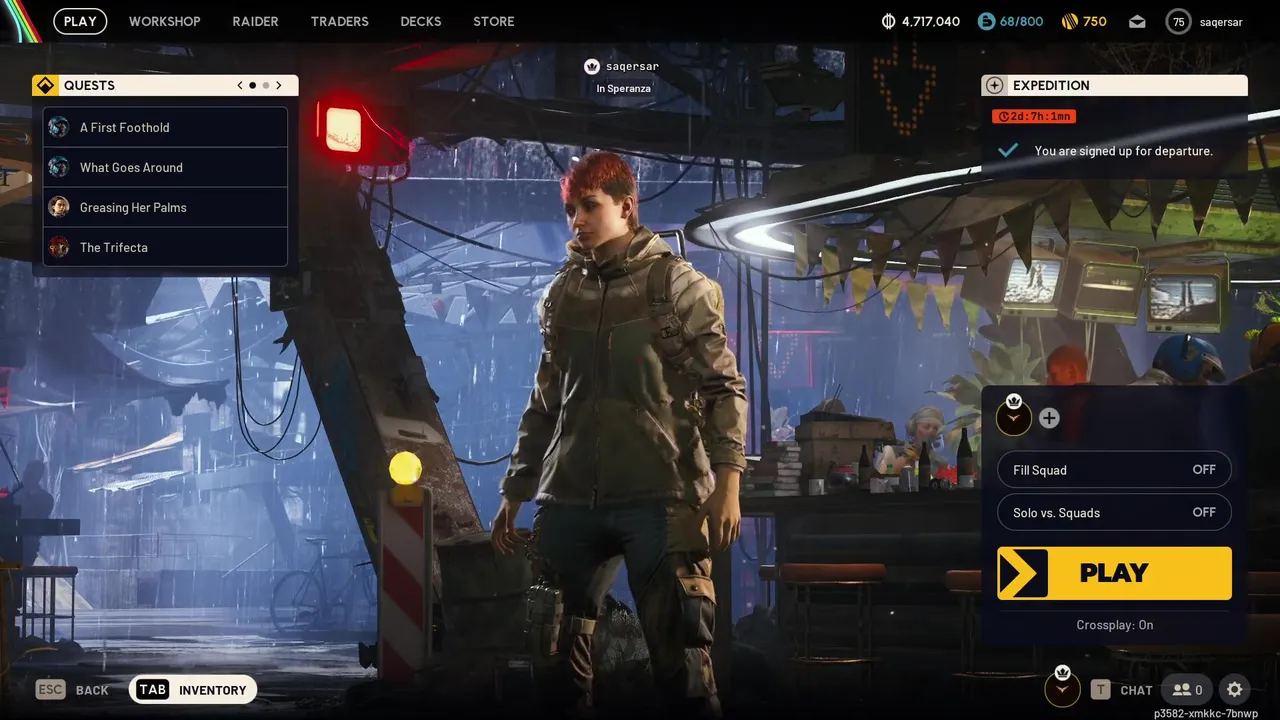The image size is (1280, 720).
Task: Click the crown icon beside saqersar nameplate
Action: (x=592, y=66)
